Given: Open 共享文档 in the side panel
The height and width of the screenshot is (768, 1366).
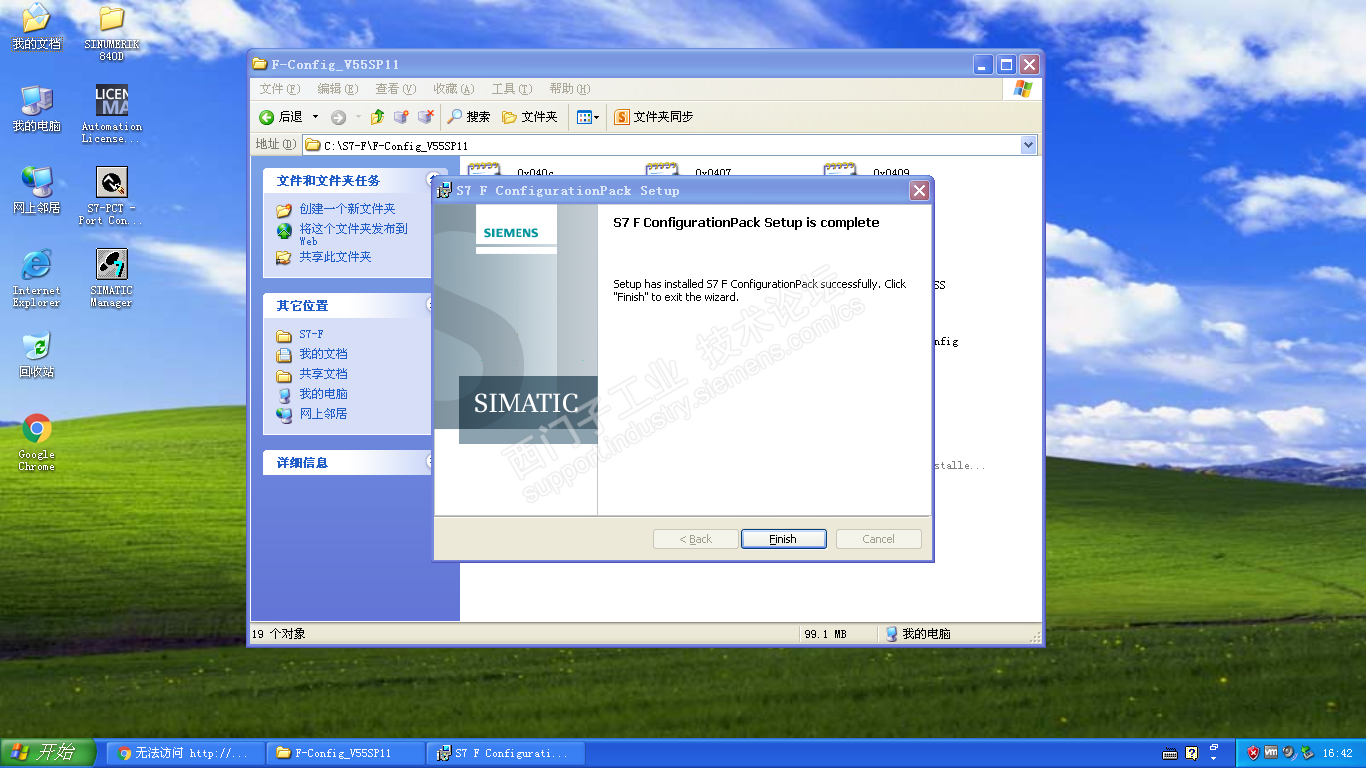Looking at the screenshot, I should (323, 374).
